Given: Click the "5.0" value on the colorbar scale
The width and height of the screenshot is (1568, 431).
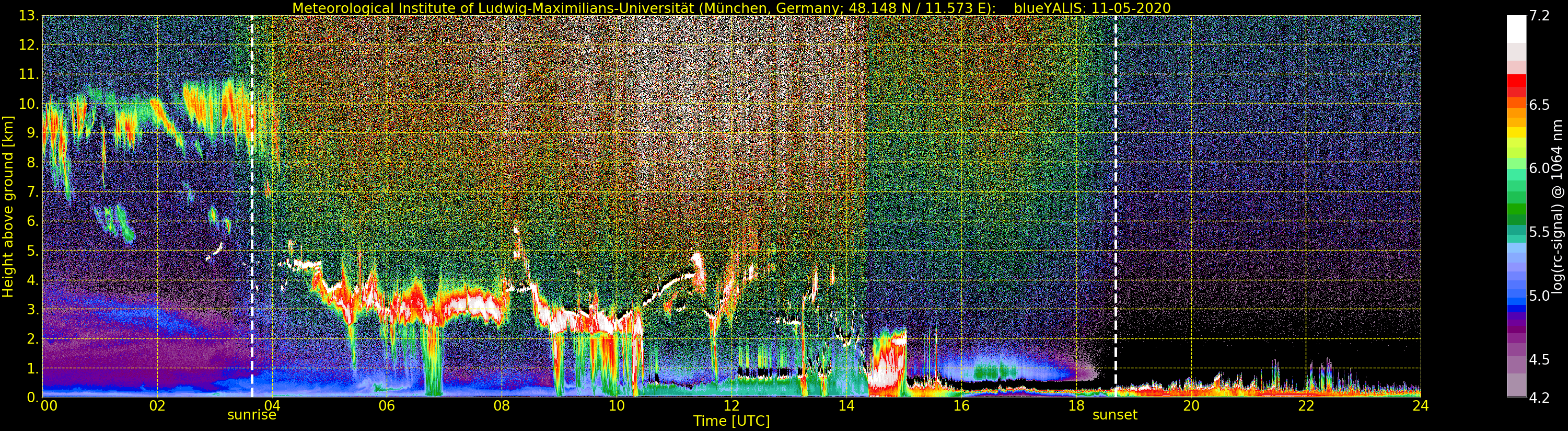Looking at the screenshot, I should 1539,296.
